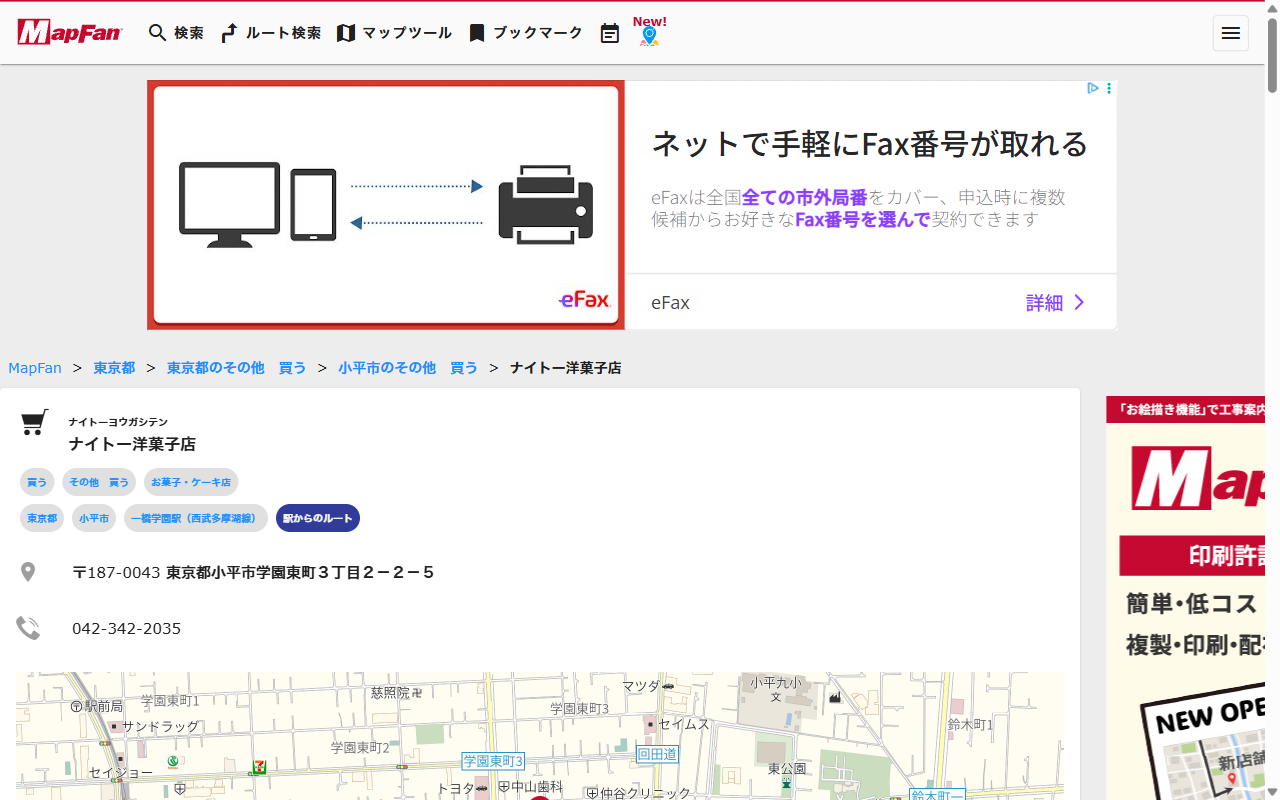Click 回田道 road label on map
Screen dimensions: 1280x800
(657, 754)
